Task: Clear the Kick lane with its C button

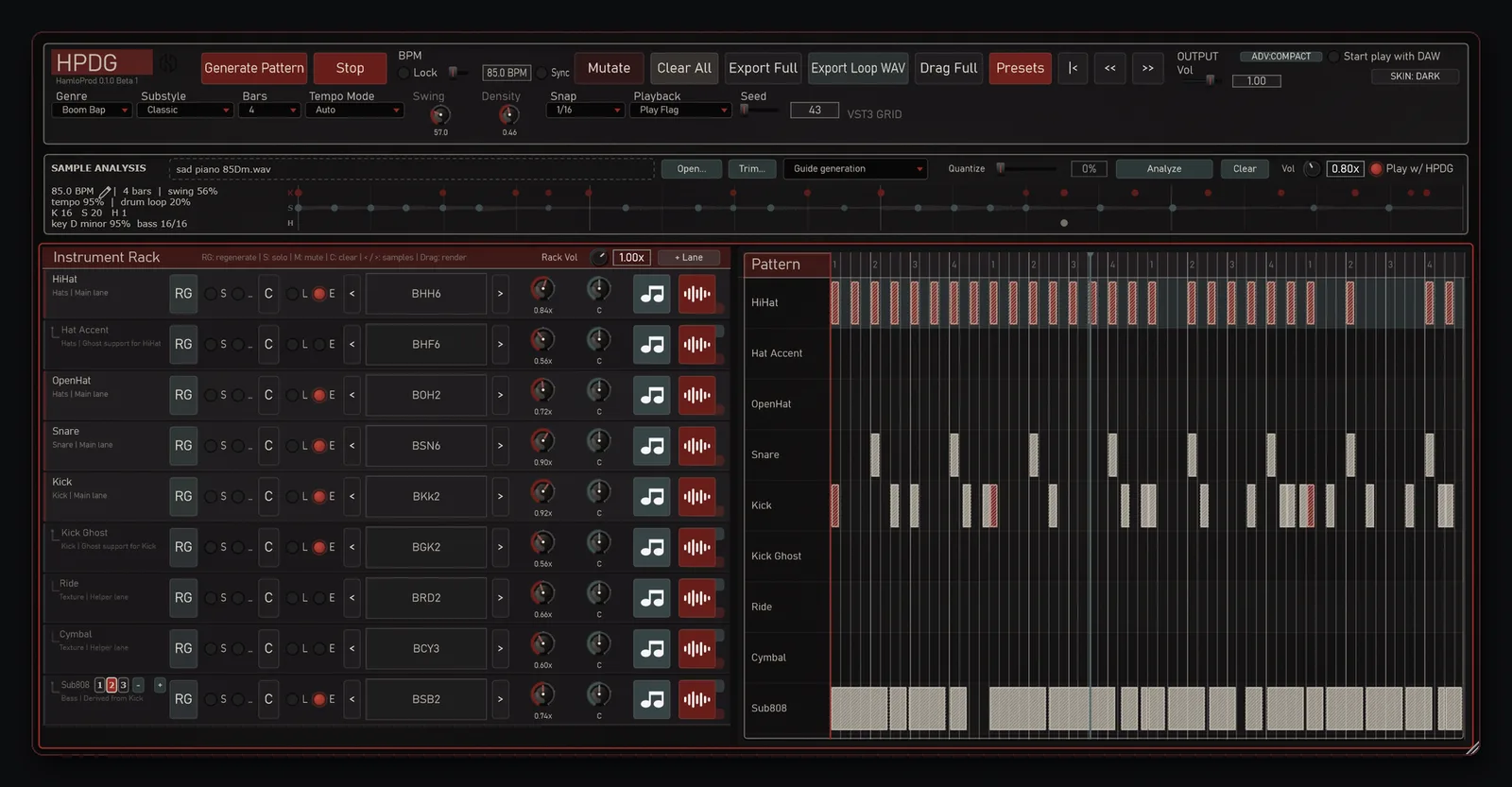Action: 268,497
